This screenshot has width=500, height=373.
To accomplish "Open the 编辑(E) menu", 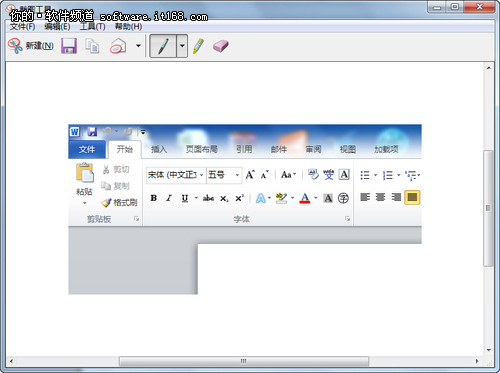I will click(x=57, y=27).
